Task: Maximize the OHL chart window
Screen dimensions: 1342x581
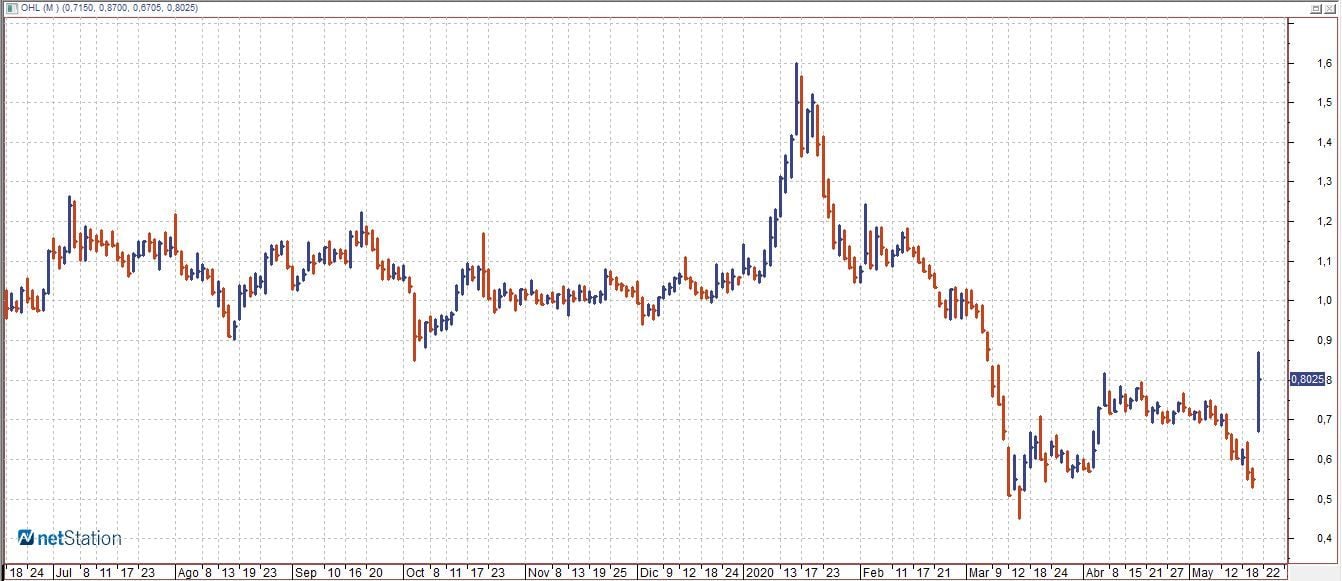Action: click(1317, 7)
